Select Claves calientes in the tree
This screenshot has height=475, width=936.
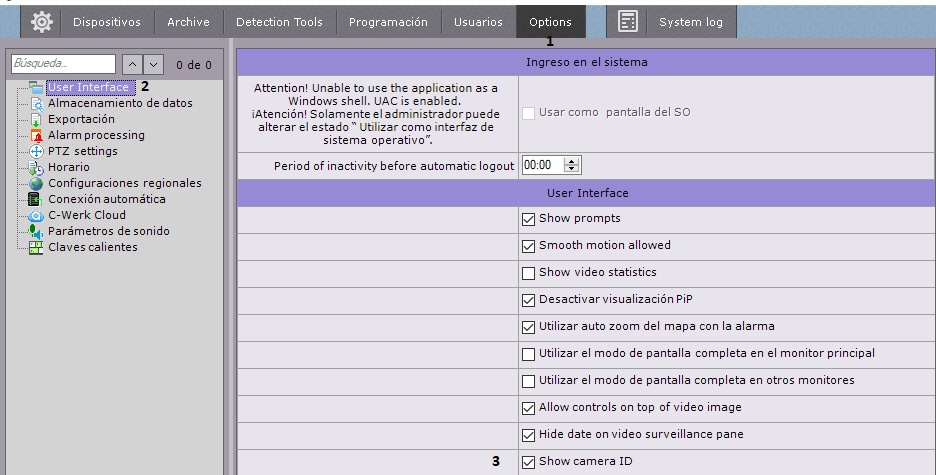click(92, 247)
